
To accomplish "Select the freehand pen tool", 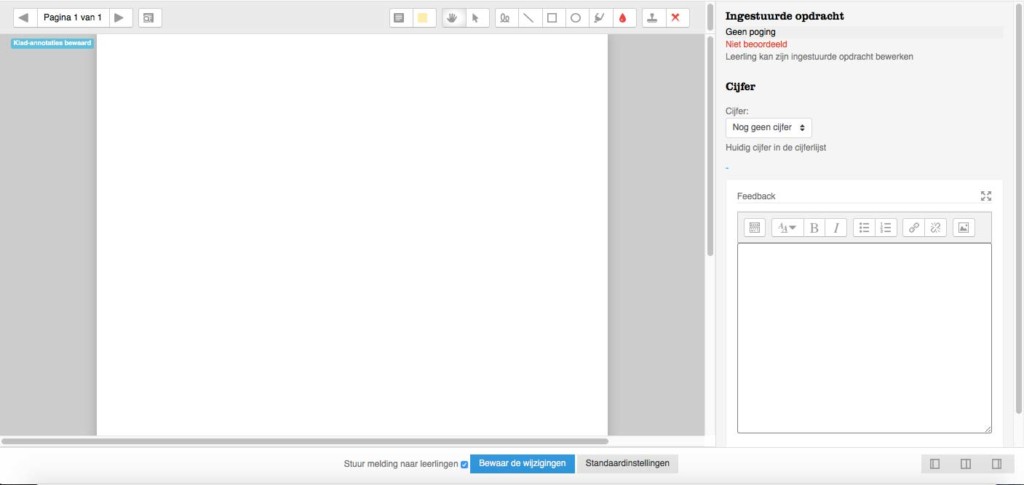I will [x=505, y=18].
